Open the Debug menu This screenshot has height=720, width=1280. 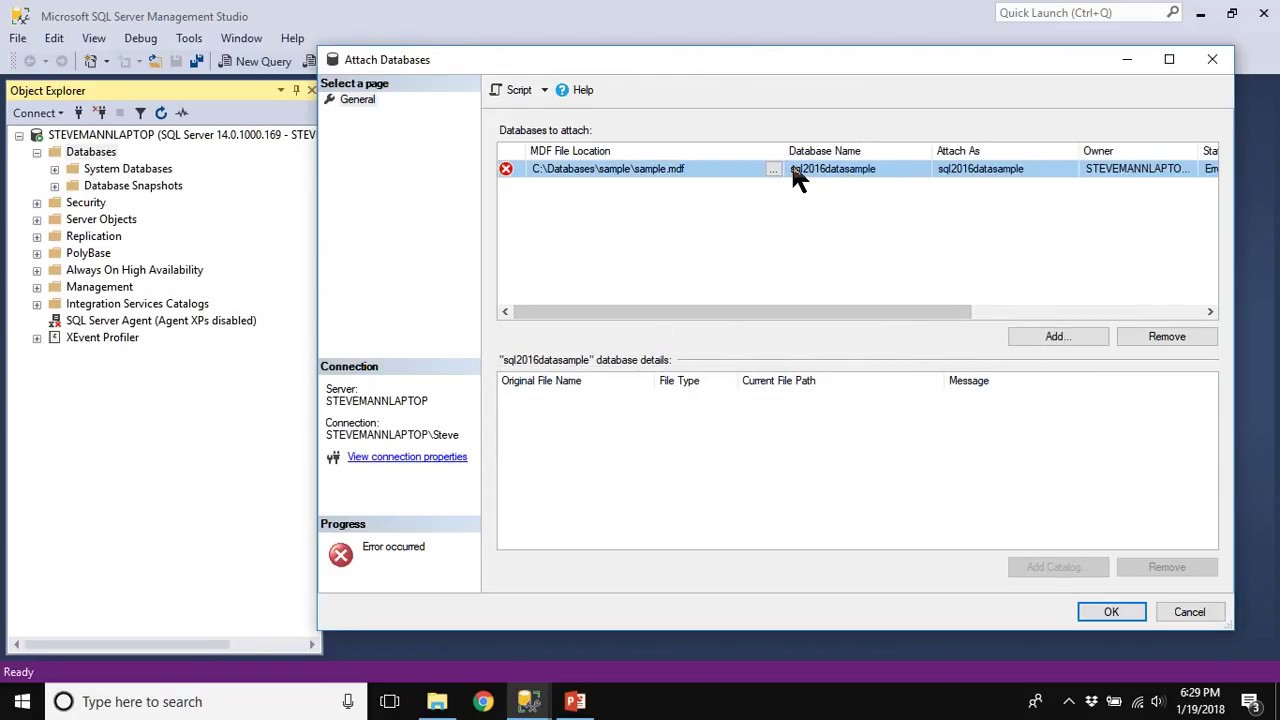tap(141, 38)
